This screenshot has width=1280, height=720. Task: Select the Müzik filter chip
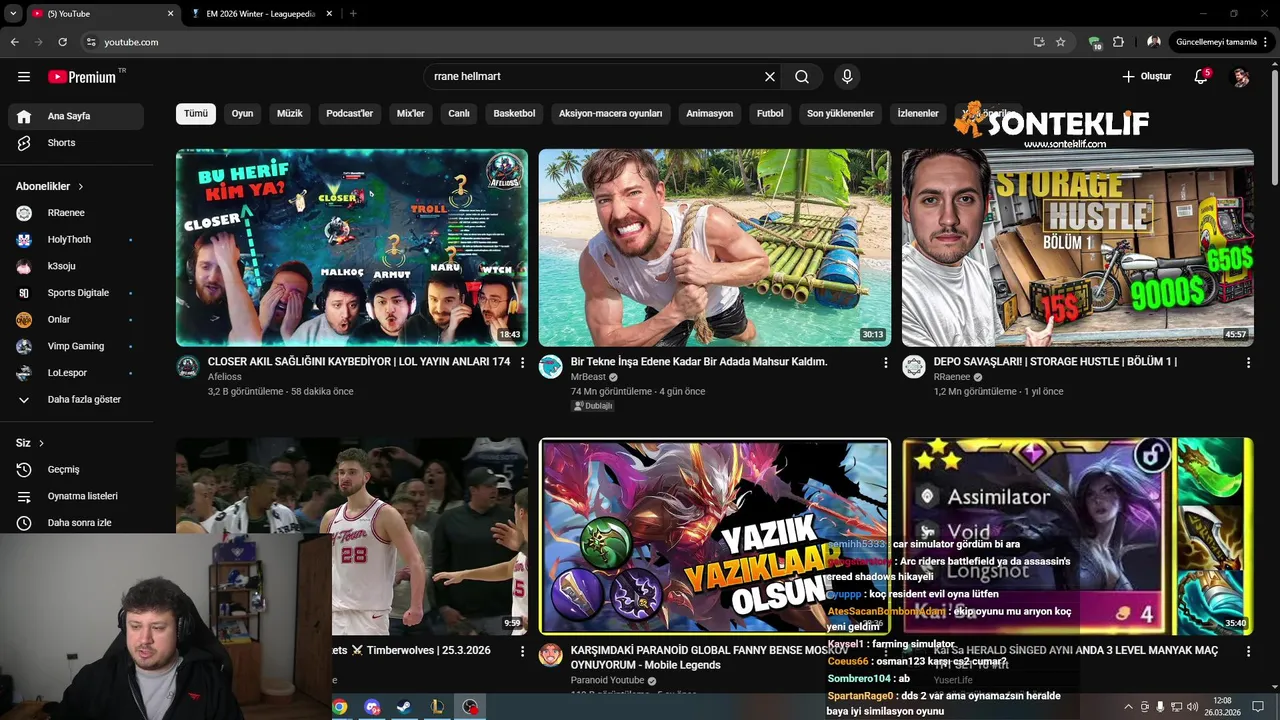coord(290,113)
